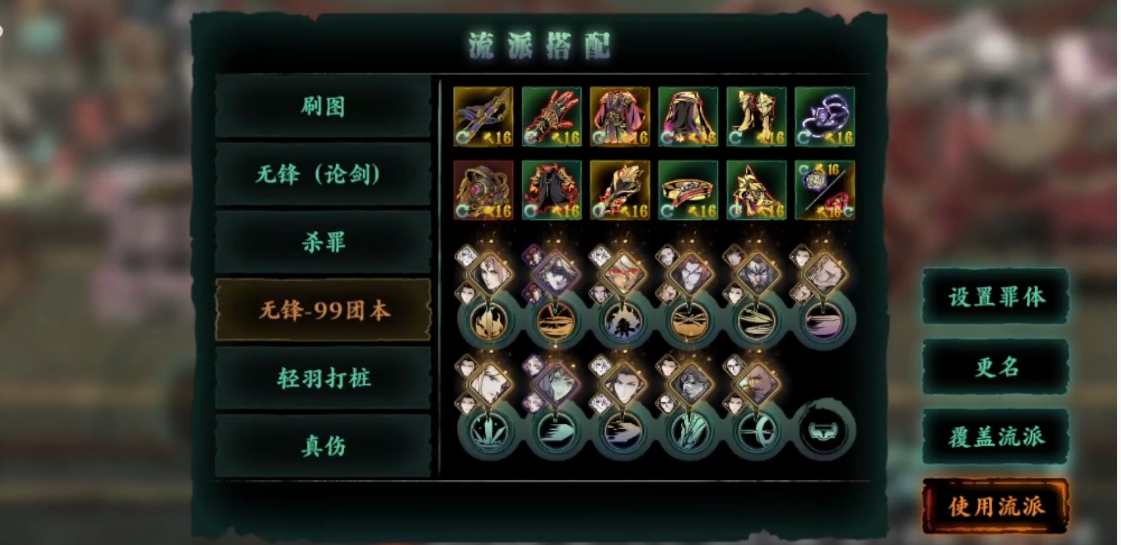Viewport: 1121px width, 545px height.
Task: Select the selected 无锋-99团本 preset
Action: 323,310
